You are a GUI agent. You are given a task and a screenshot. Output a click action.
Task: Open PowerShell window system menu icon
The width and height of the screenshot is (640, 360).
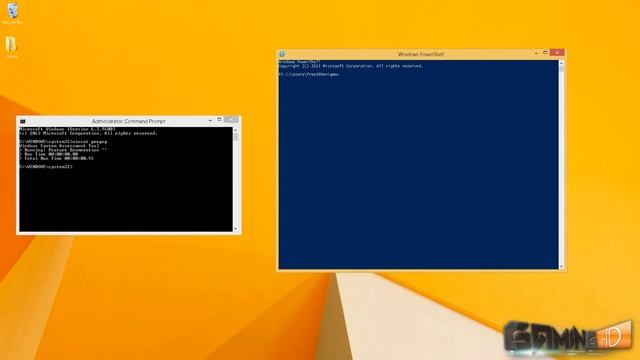pyautogui.click(x=282, y=54)
